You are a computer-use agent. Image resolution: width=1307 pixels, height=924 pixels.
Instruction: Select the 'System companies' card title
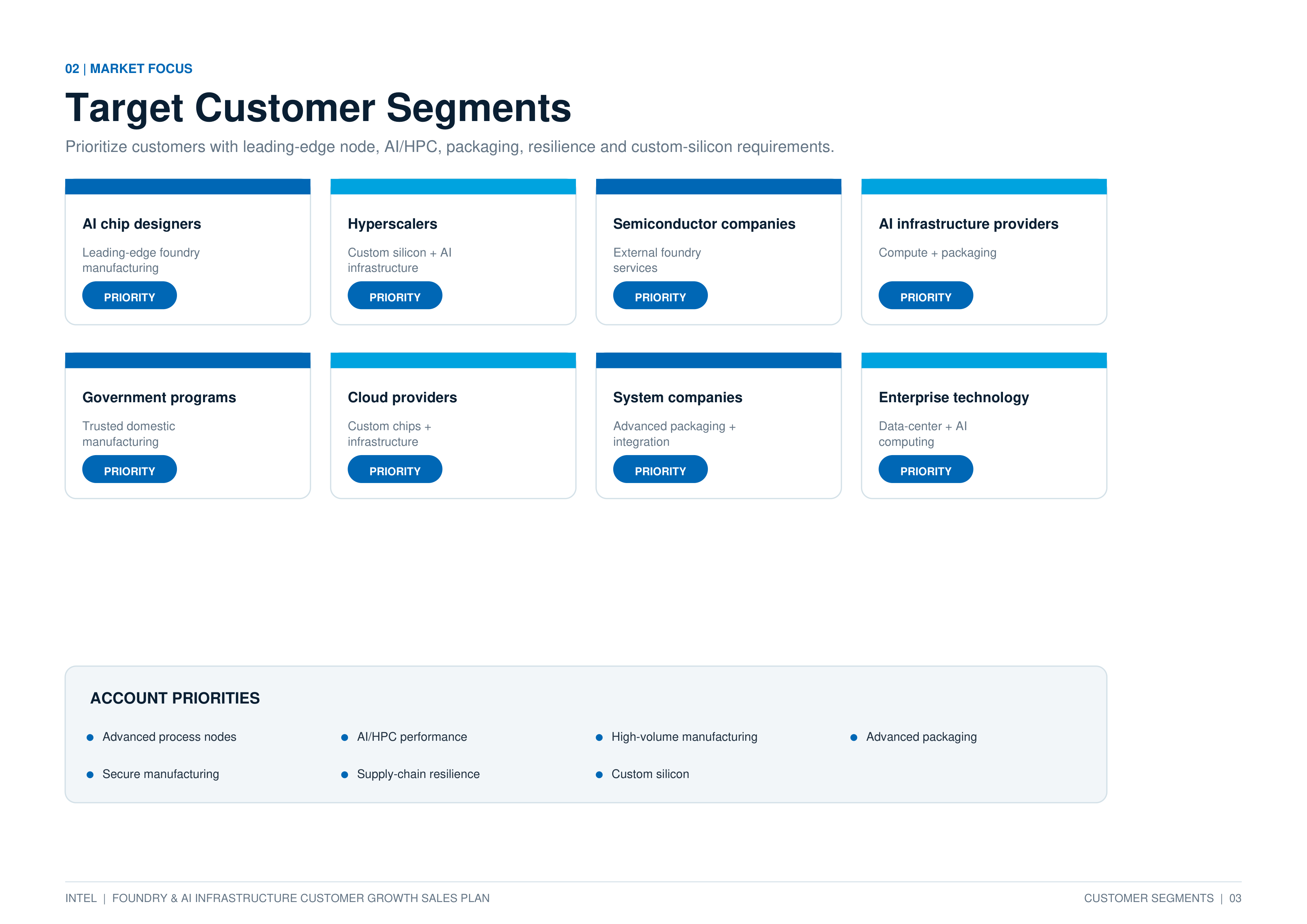(x=677, y=398)
